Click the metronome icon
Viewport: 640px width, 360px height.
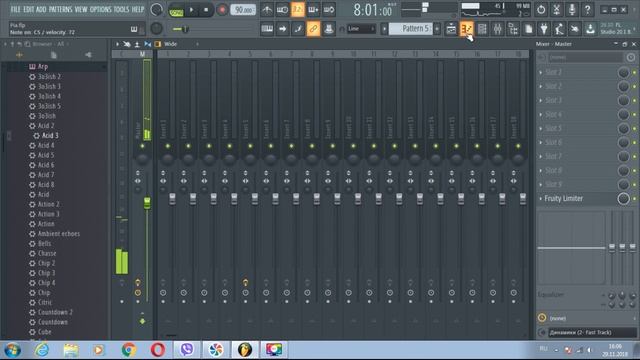click(x=267, y=10)
